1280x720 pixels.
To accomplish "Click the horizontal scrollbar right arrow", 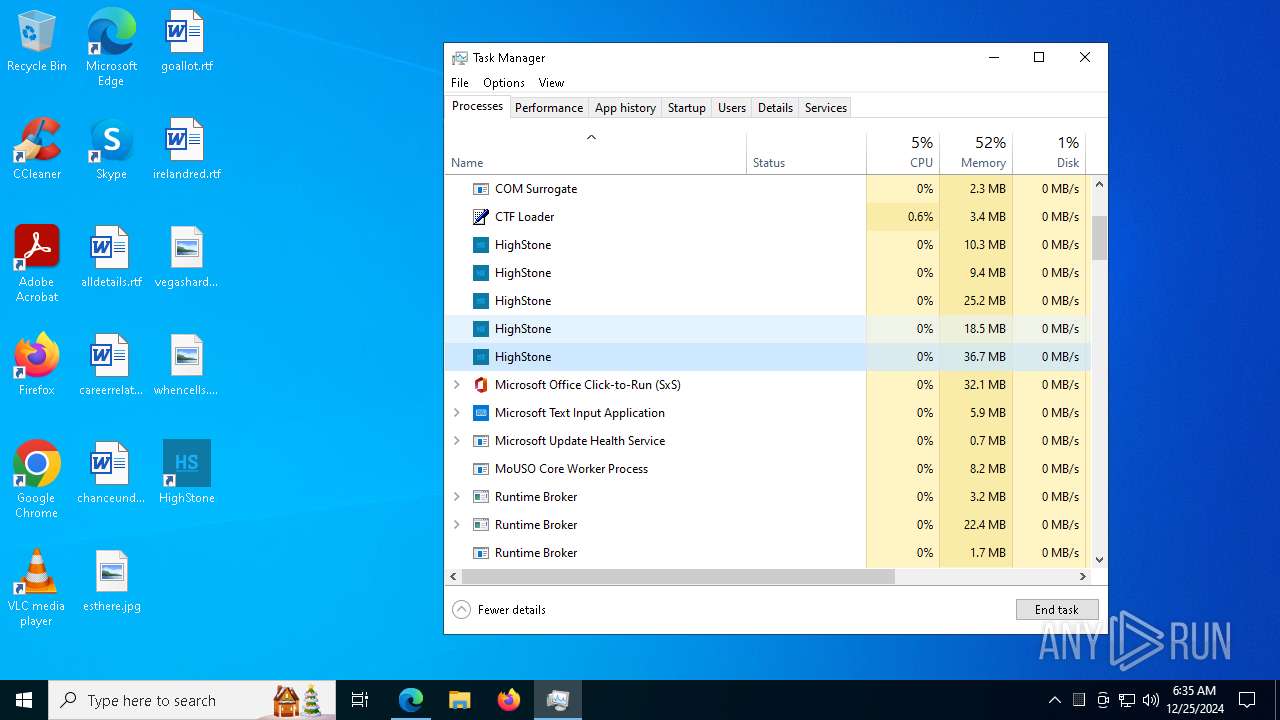I will pos(1082,577).
